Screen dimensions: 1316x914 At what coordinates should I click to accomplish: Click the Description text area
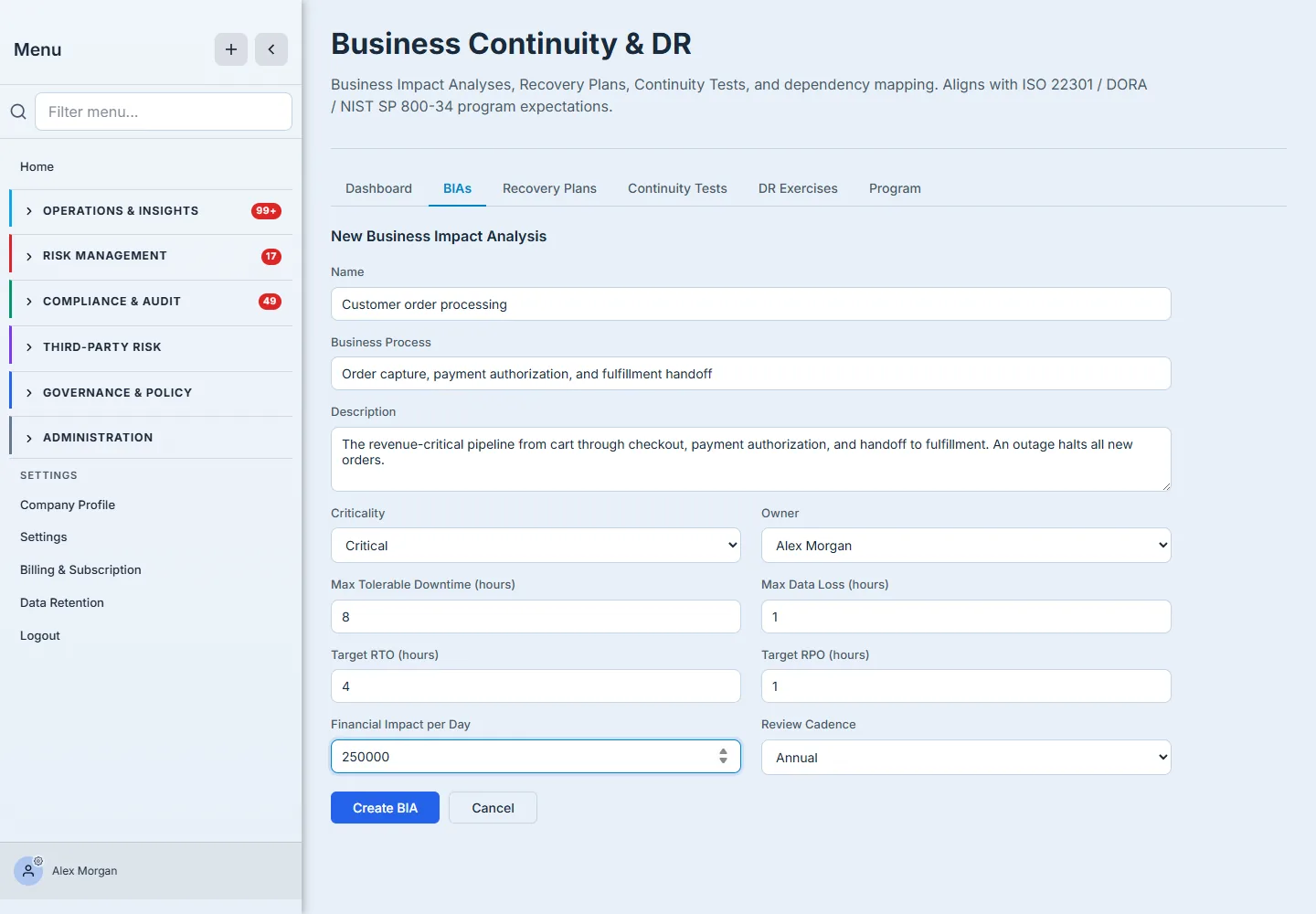point(750,459)
